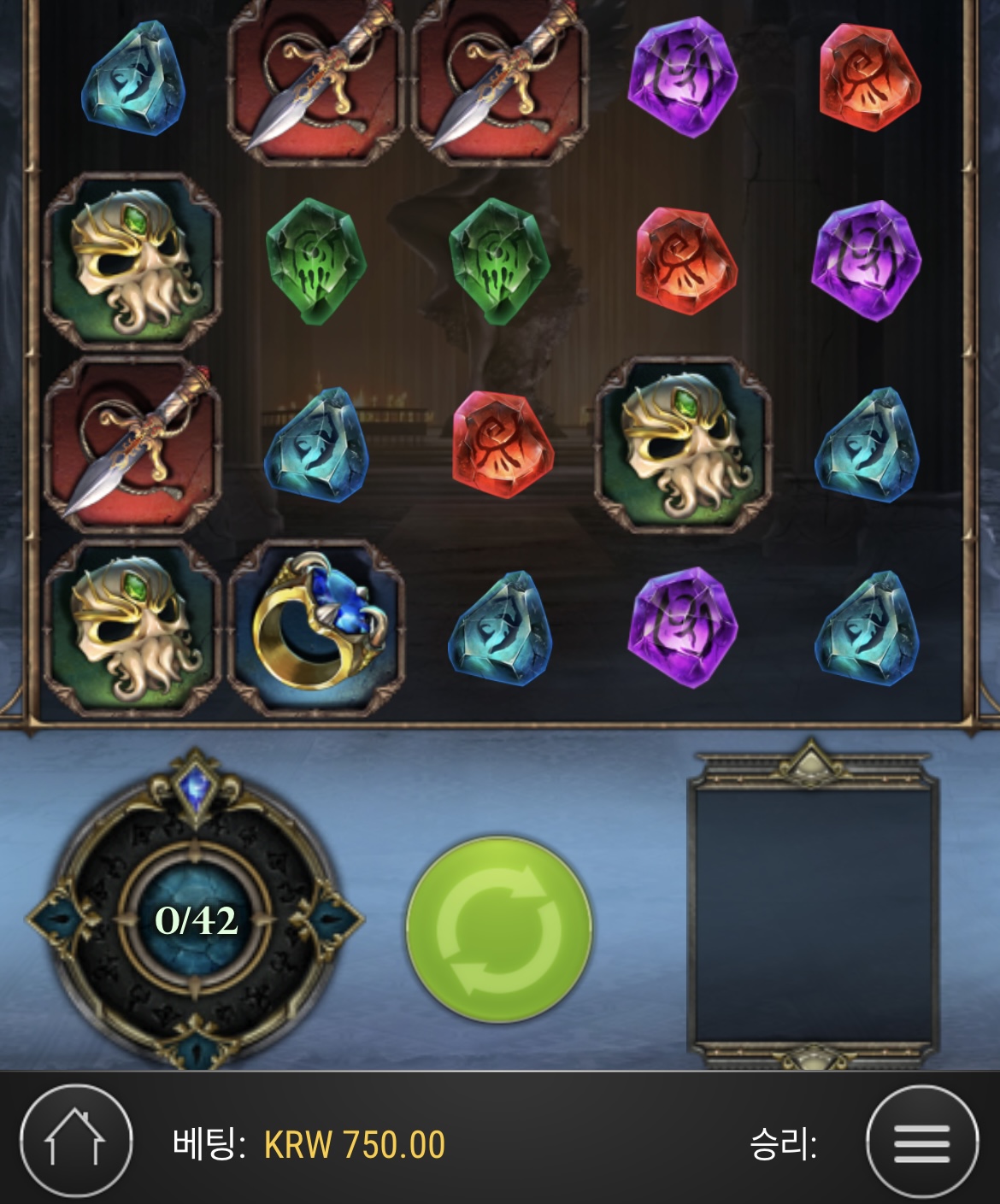Tap the skull mask in the fourth column

[684, 445]
